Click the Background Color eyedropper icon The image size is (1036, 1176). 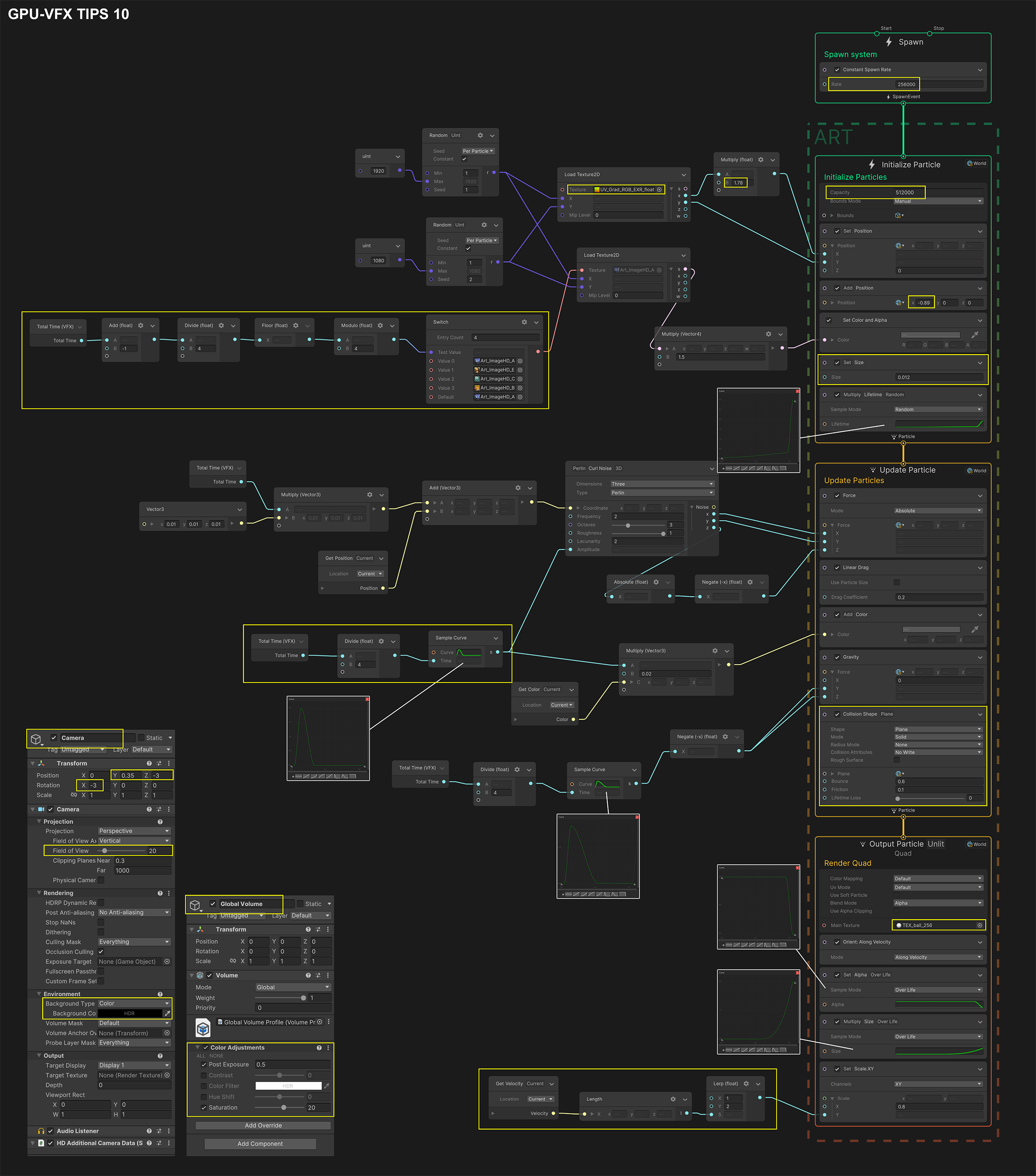coord(168,1013)
